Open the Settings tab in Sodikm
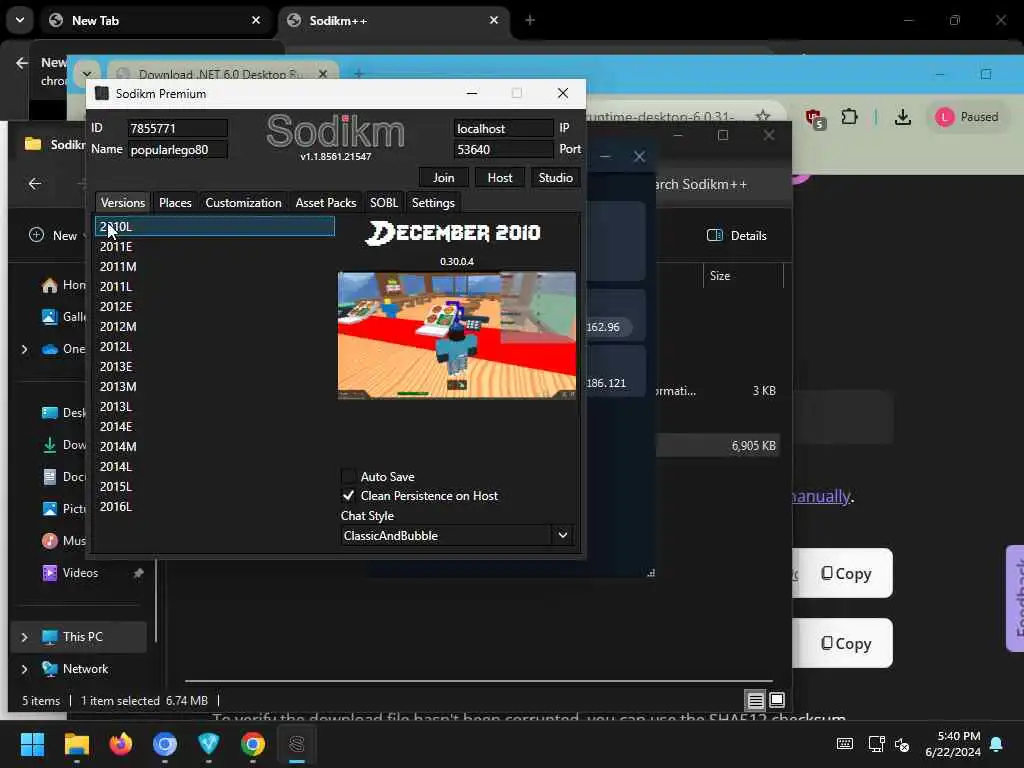 point(433,202)
